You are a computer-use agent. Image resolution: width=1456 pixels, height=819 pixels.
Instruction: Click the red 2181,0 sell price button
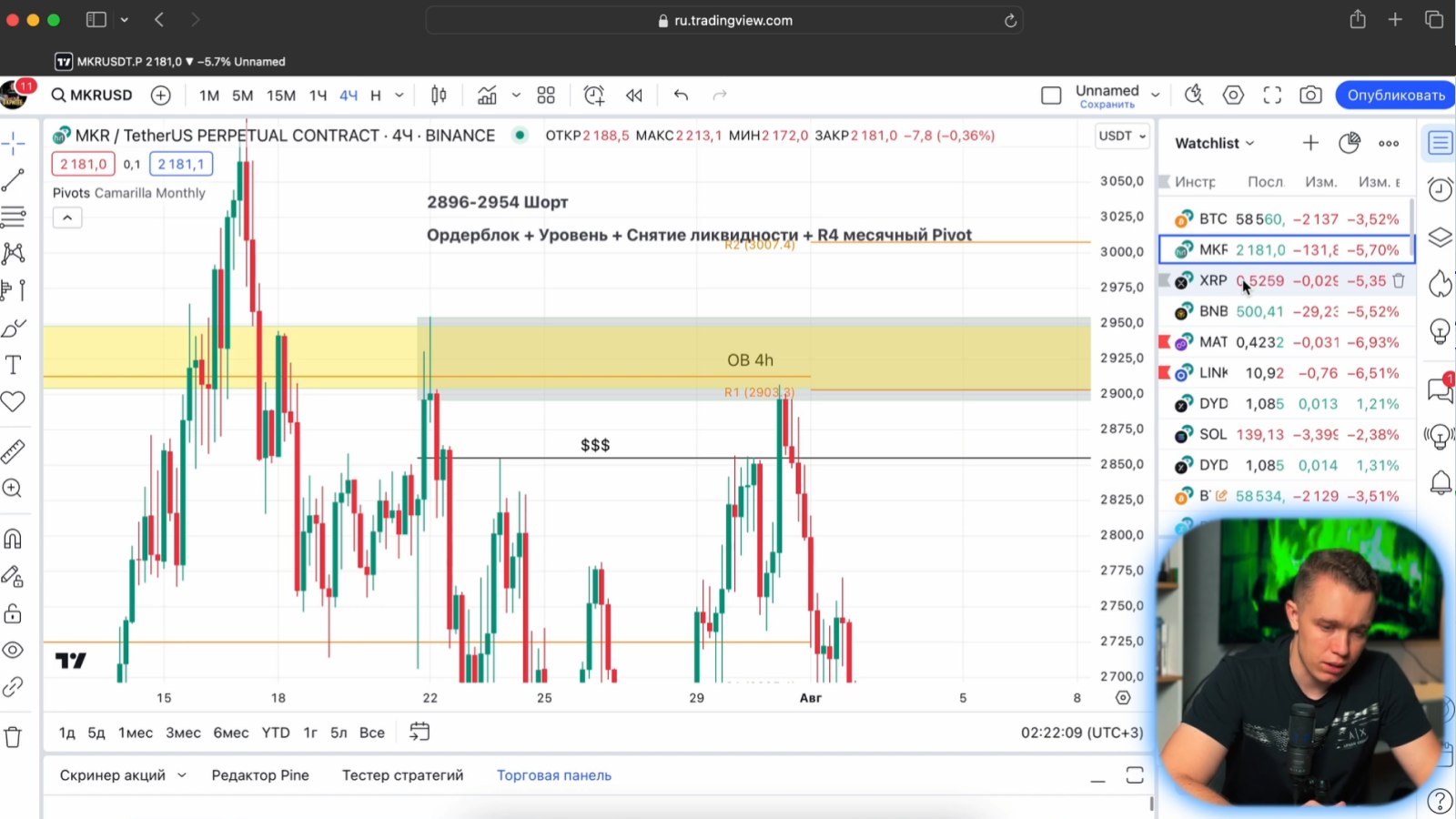[x=84, y=165]
